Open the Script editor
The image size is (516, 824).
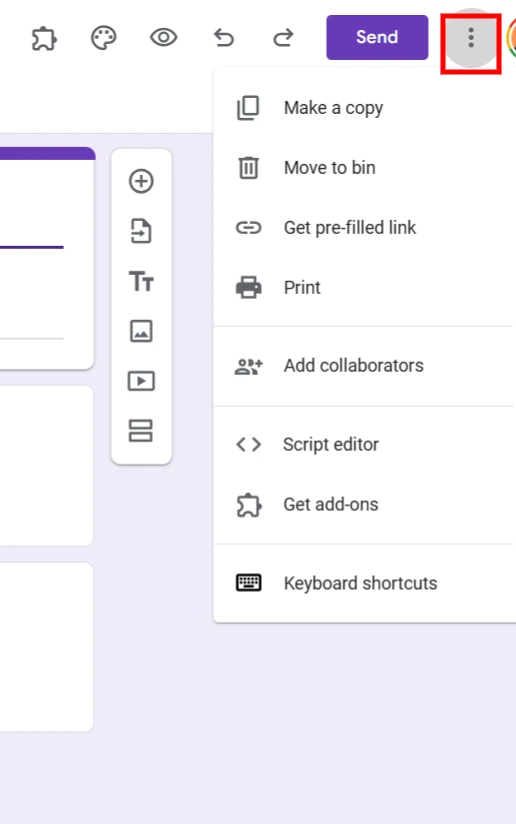(x=363, y=445)
